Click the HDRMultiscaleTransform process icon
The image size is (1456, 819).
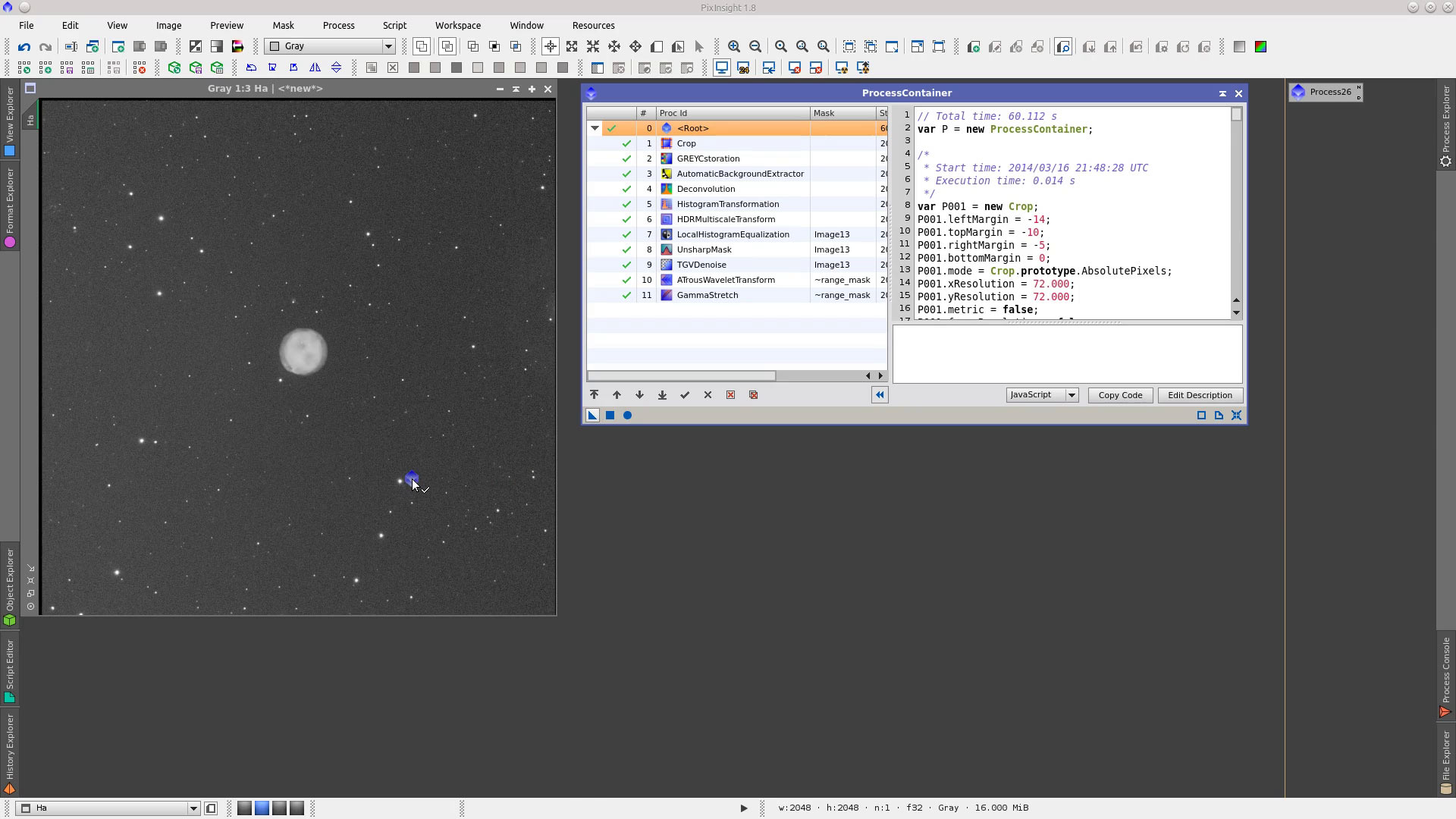point(667,219)
